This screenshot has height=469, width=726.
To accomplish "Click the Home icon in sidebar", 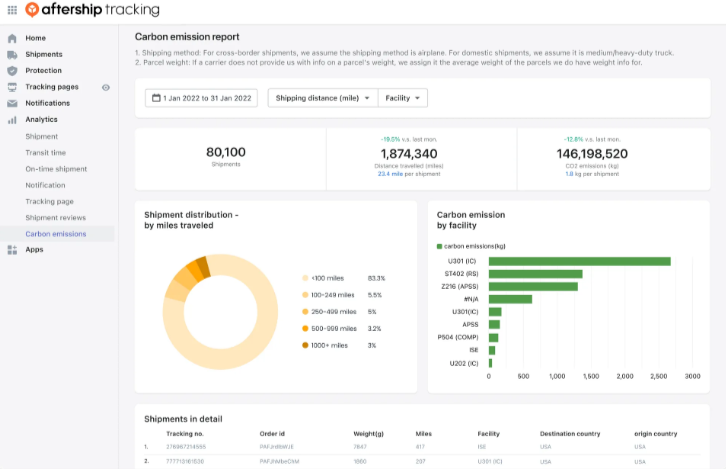I will click(12, 38).
